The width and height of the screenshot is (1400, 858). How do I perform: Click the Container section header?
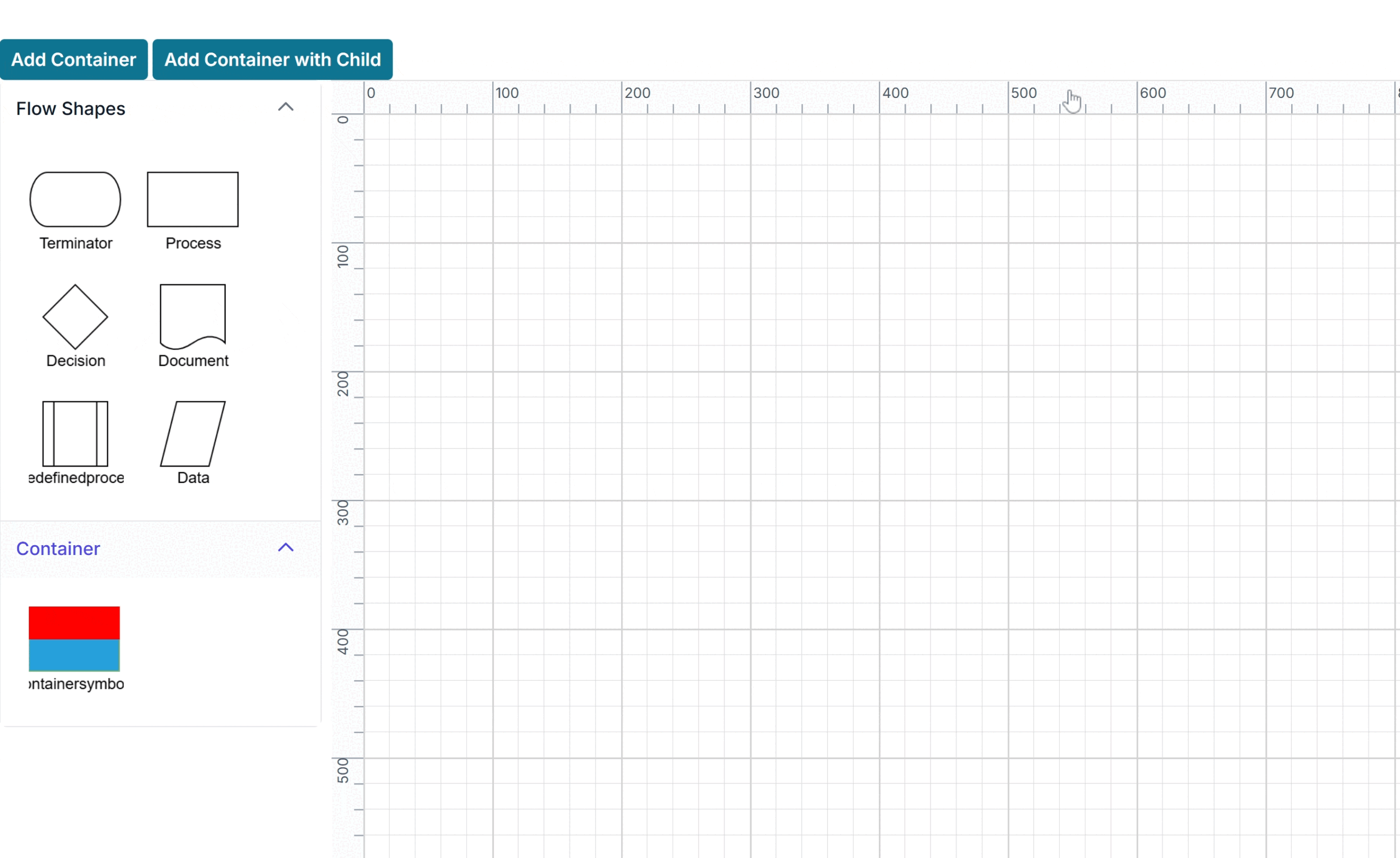[x=58, y=548]
